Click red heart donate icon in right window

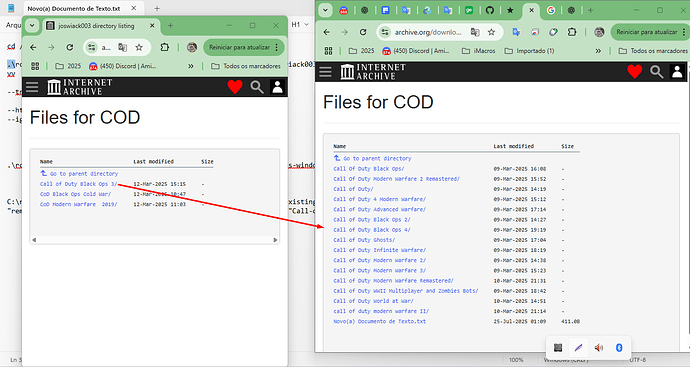point(635,72)
